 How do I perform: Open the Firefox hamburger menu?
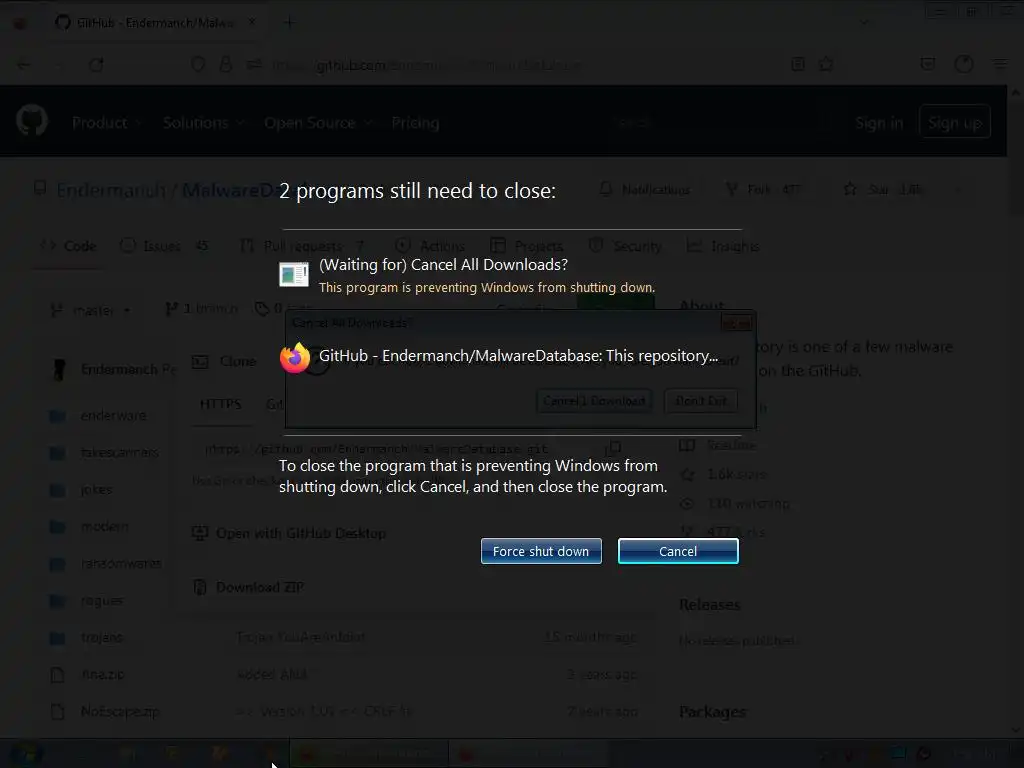(1000, 64)
